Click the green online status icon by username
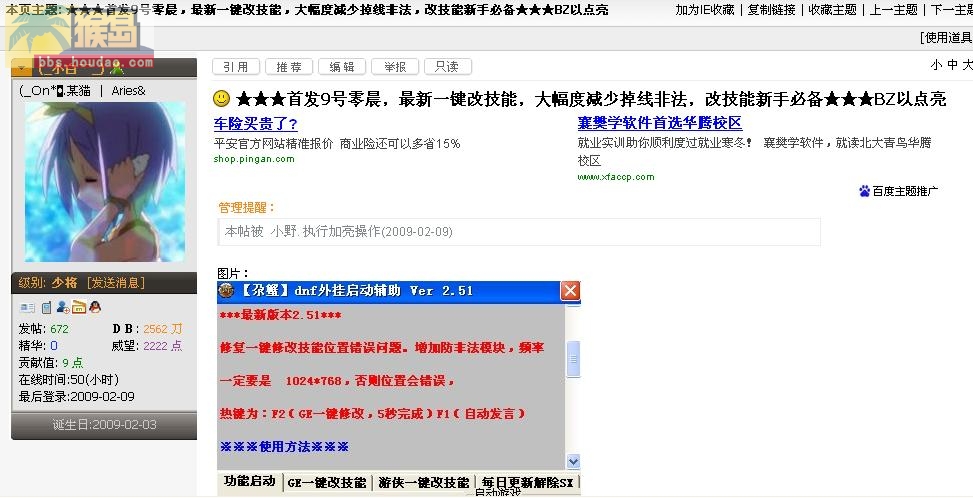The image size is (973, 498). [x=117, y=68]
